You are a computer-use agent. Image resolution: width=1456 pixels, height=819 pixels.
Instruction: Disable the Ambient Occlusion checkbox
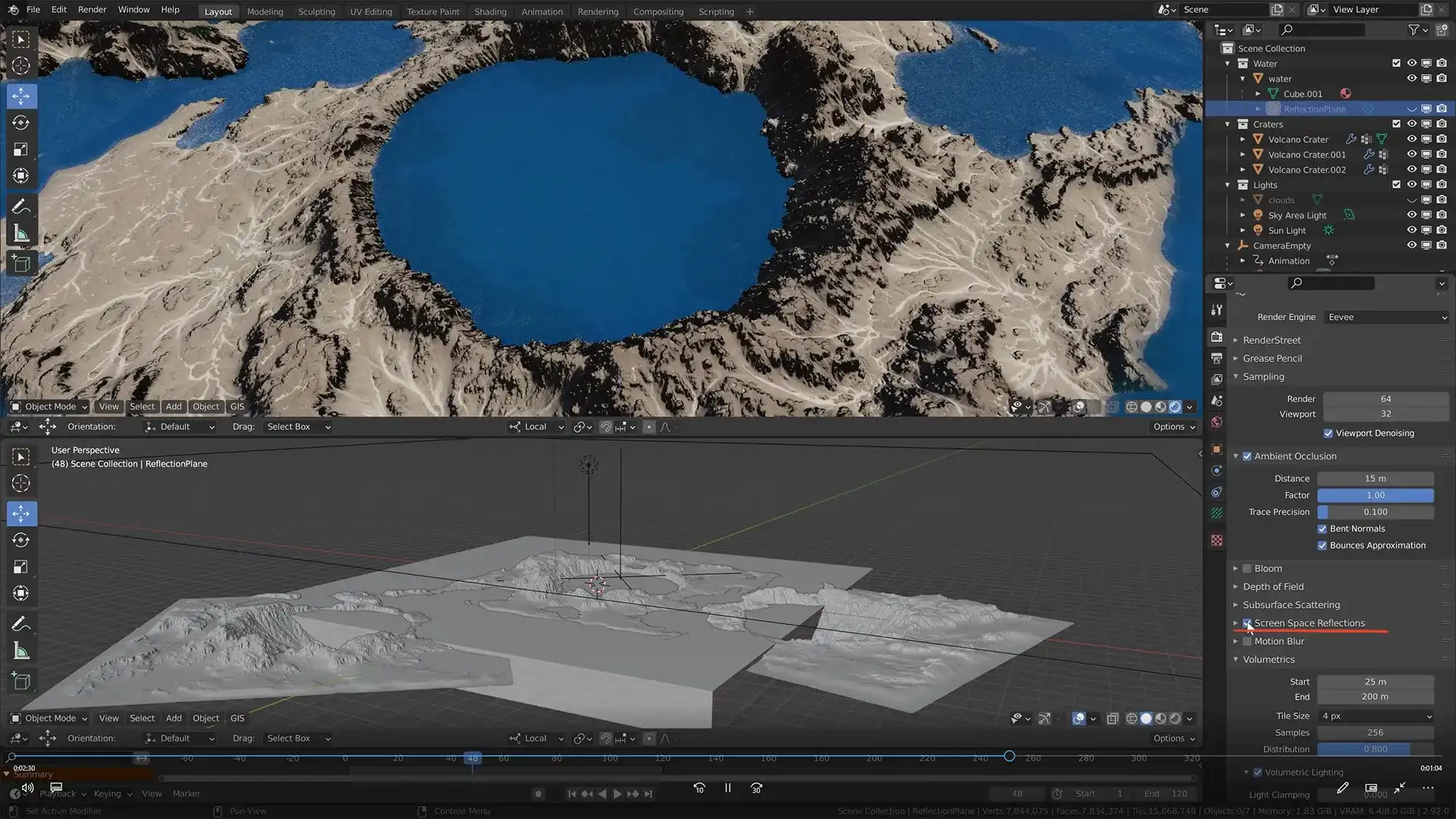pyautogui.click(x=1247, y=457)
